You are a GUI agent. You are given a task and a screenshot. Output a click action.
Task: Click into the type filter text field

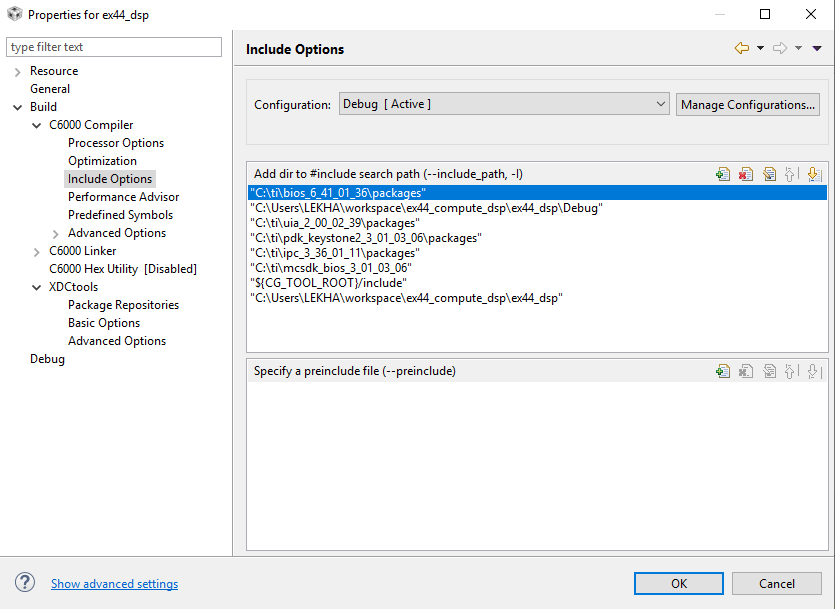(x=114, y=47)
